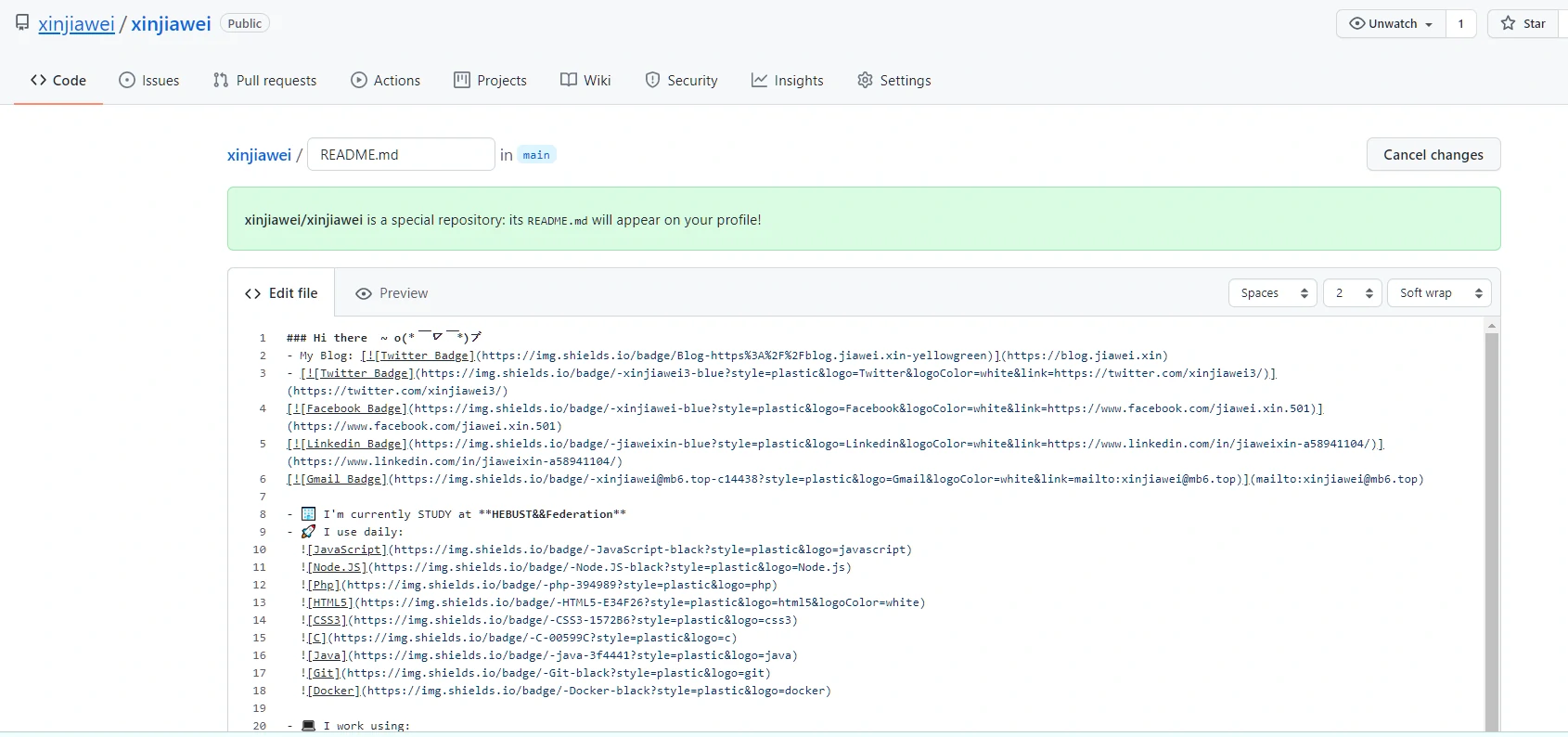Click the eye icon on Unwatch
The image size is (1568, 737).
(1356, 23)
